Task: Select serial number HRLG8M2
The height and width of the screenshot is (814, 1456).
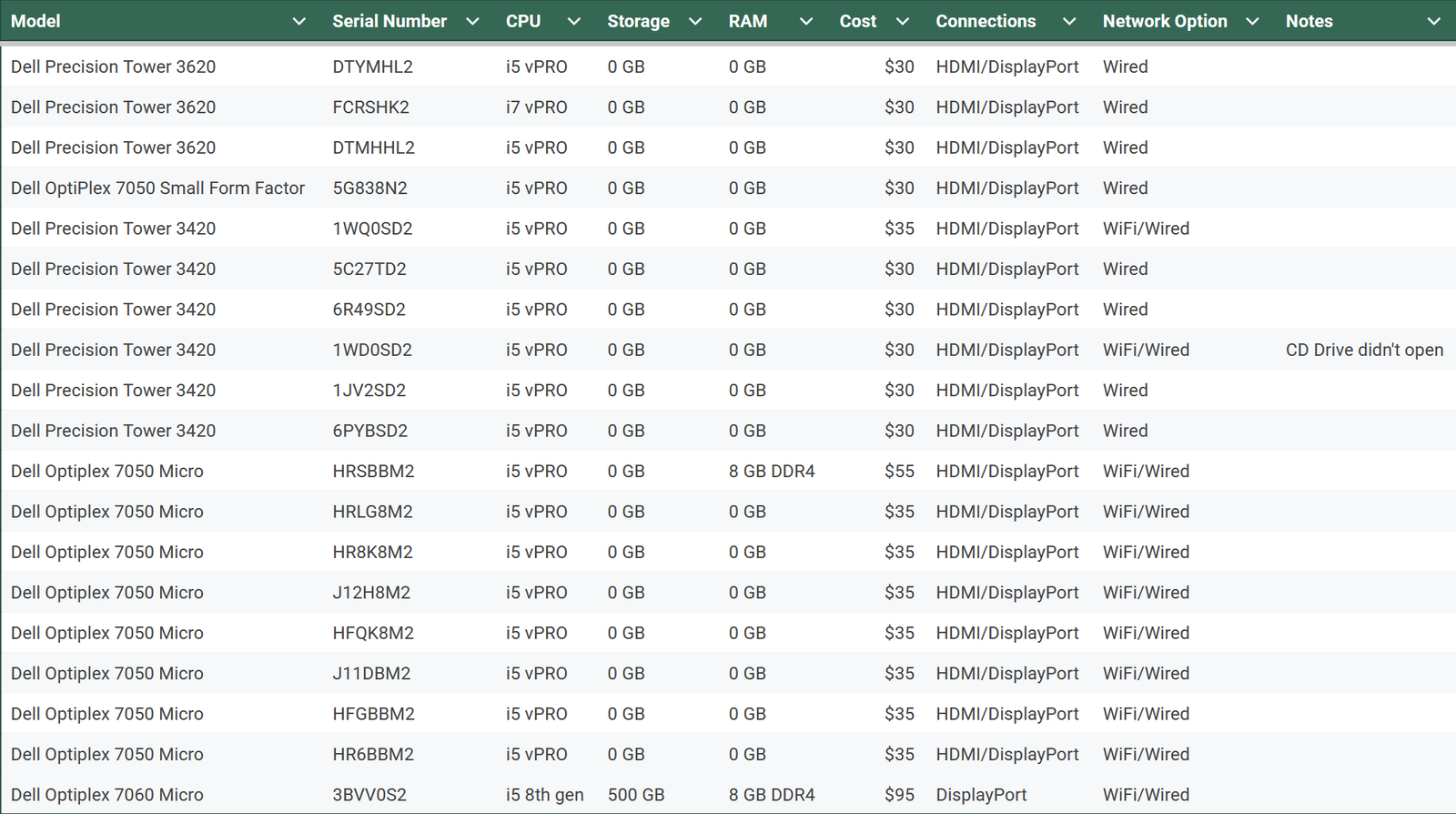Action: coord(373,512)
